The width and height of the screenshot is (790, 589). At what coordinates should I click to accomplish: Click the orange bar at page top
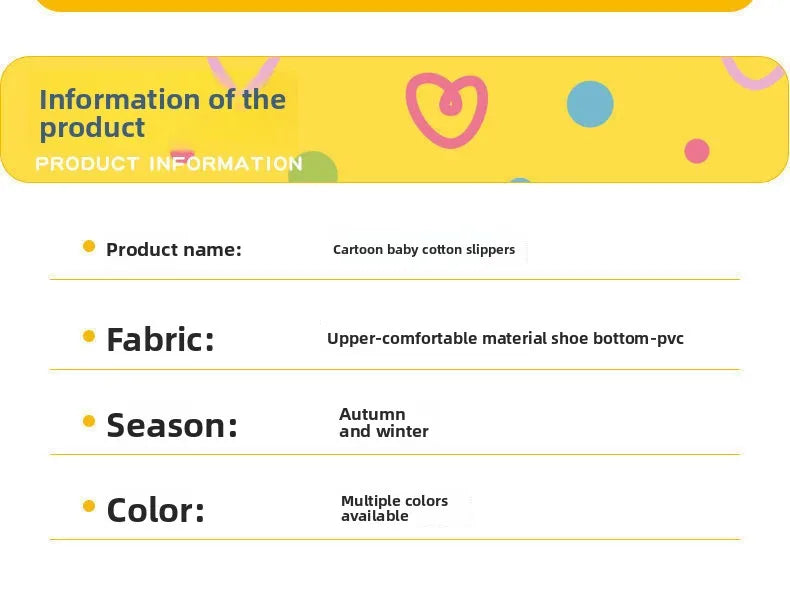395,6
